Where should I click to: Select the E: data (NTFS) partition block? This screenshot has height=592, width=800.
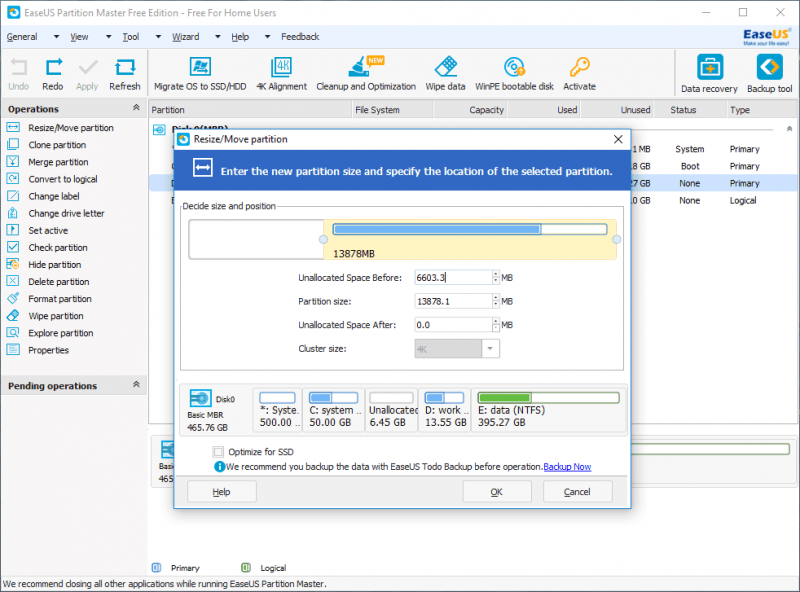coord(548,409)
